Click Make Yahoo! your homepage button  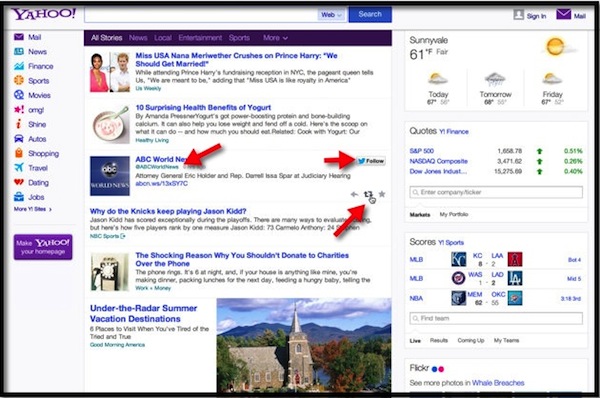pos(43,247)
